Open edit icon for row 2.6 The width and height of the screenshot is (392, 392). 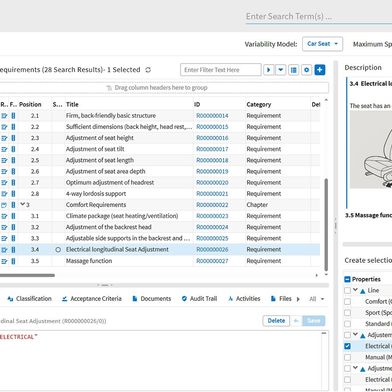pyautogui.click(x=4, y=171)
